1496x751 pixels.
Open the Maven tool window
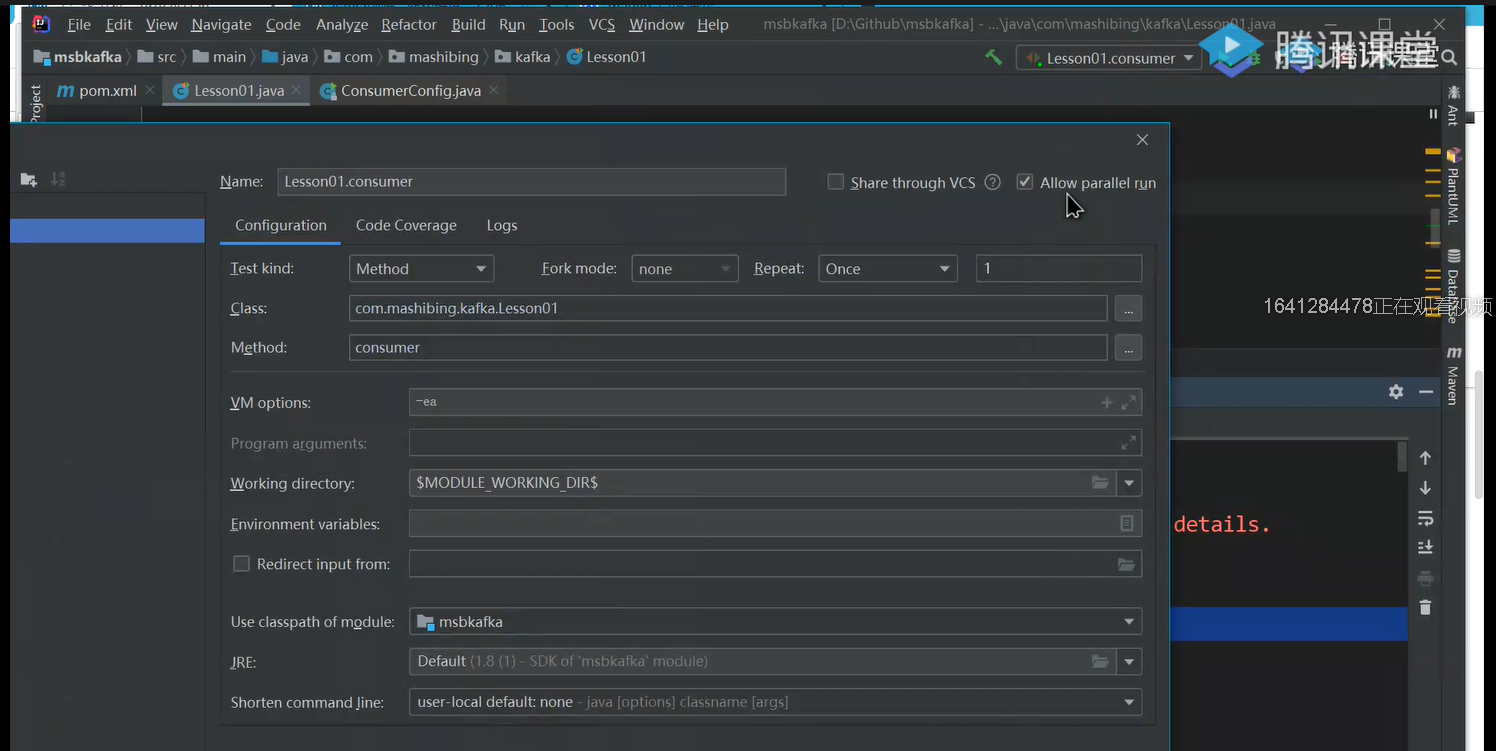click(1453, 374)
